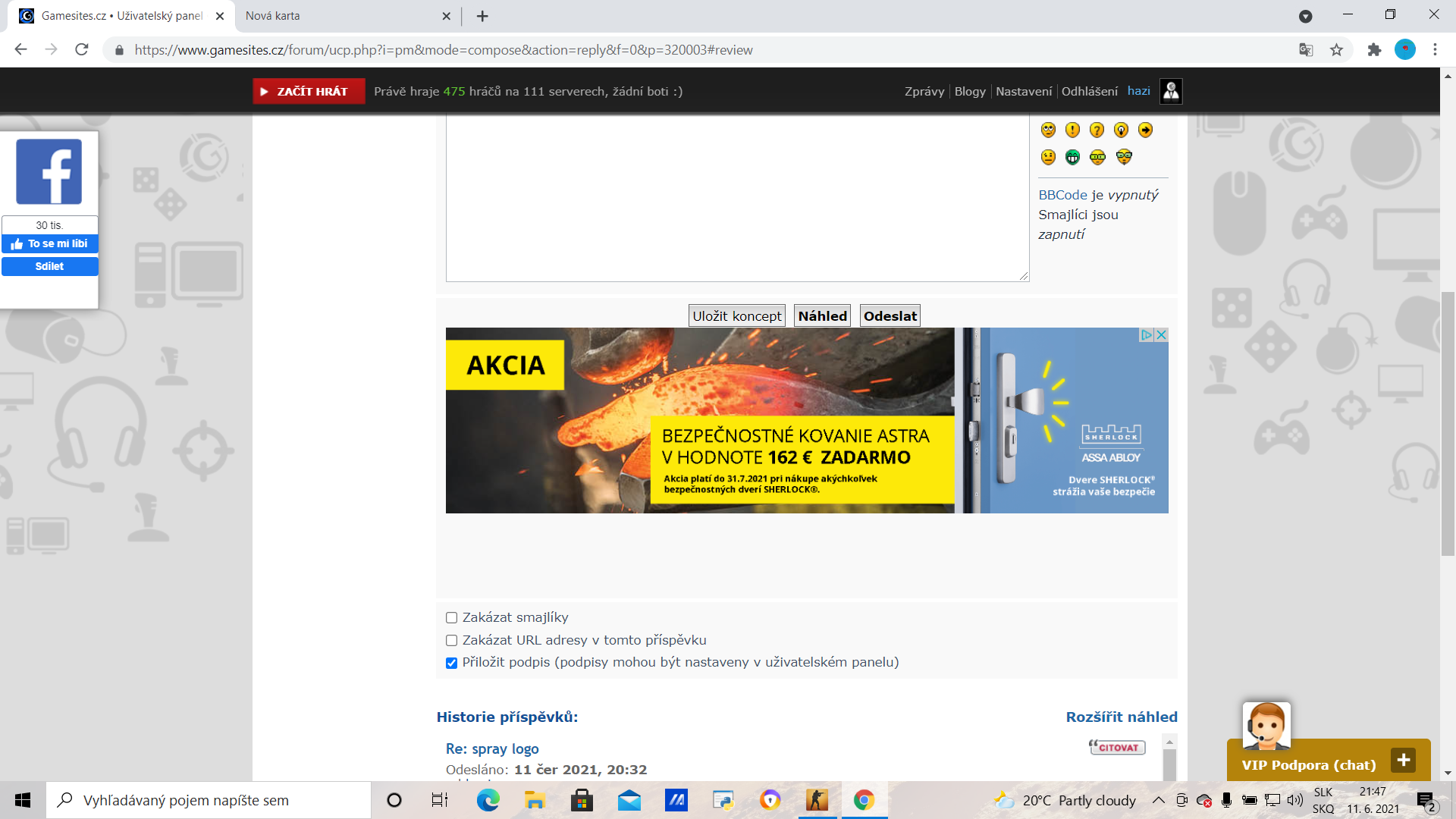Open the BBCode link
Viewport: 1456px width, 819px height.
click(x=1062, y=195)
